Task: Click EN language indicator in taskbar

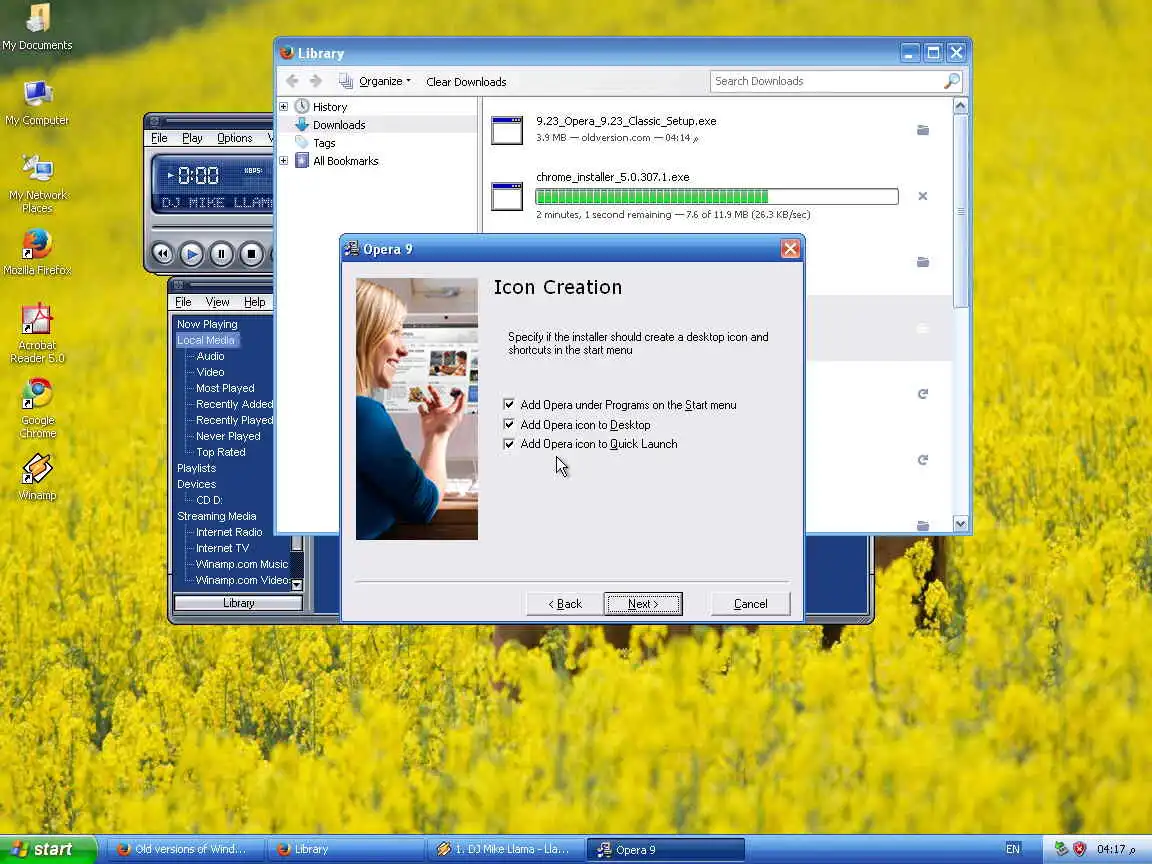Action: 1012,849
